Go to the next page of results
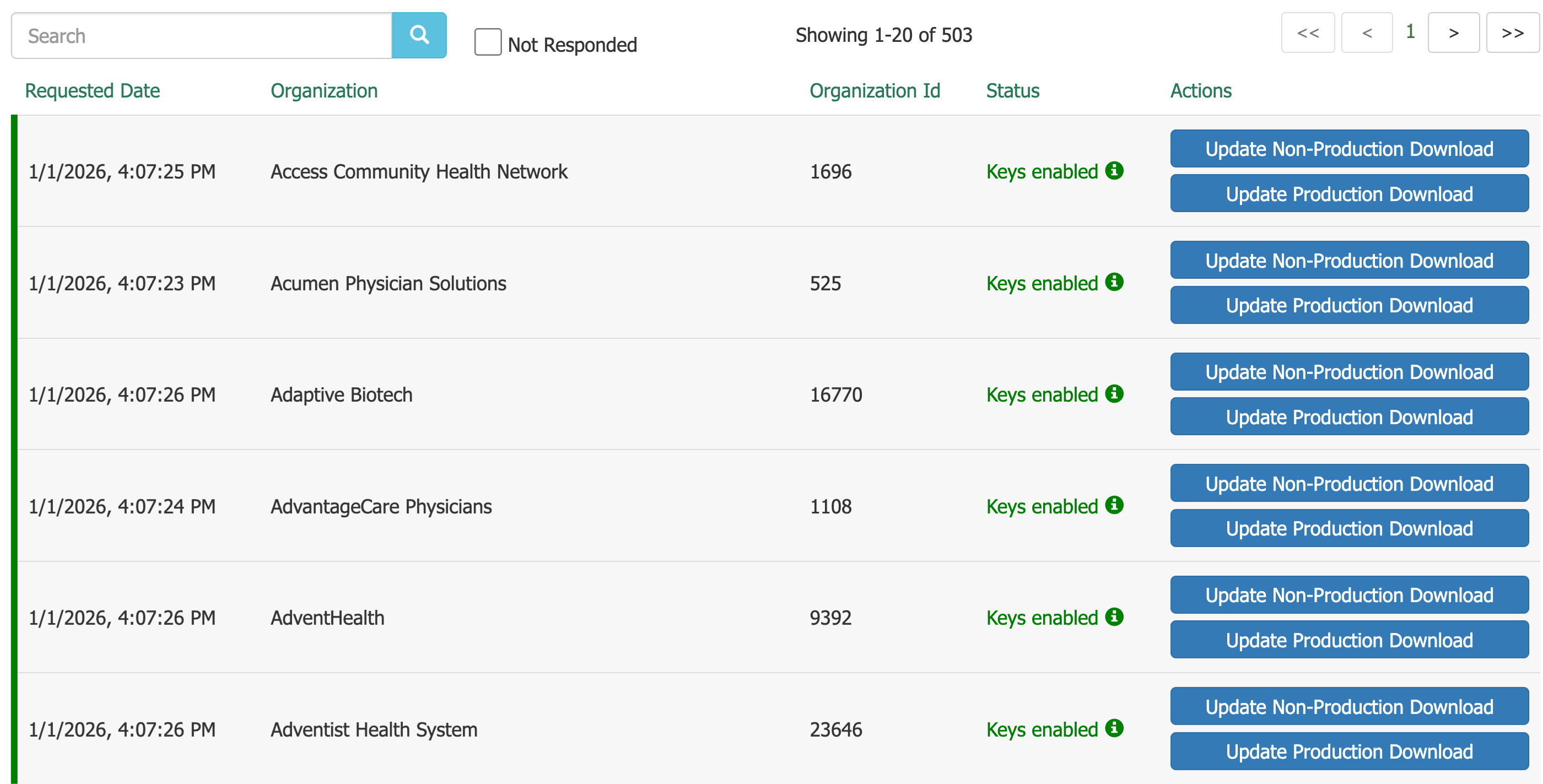Viewport: 1543px width, 784px height. (x=1454, y=33)
